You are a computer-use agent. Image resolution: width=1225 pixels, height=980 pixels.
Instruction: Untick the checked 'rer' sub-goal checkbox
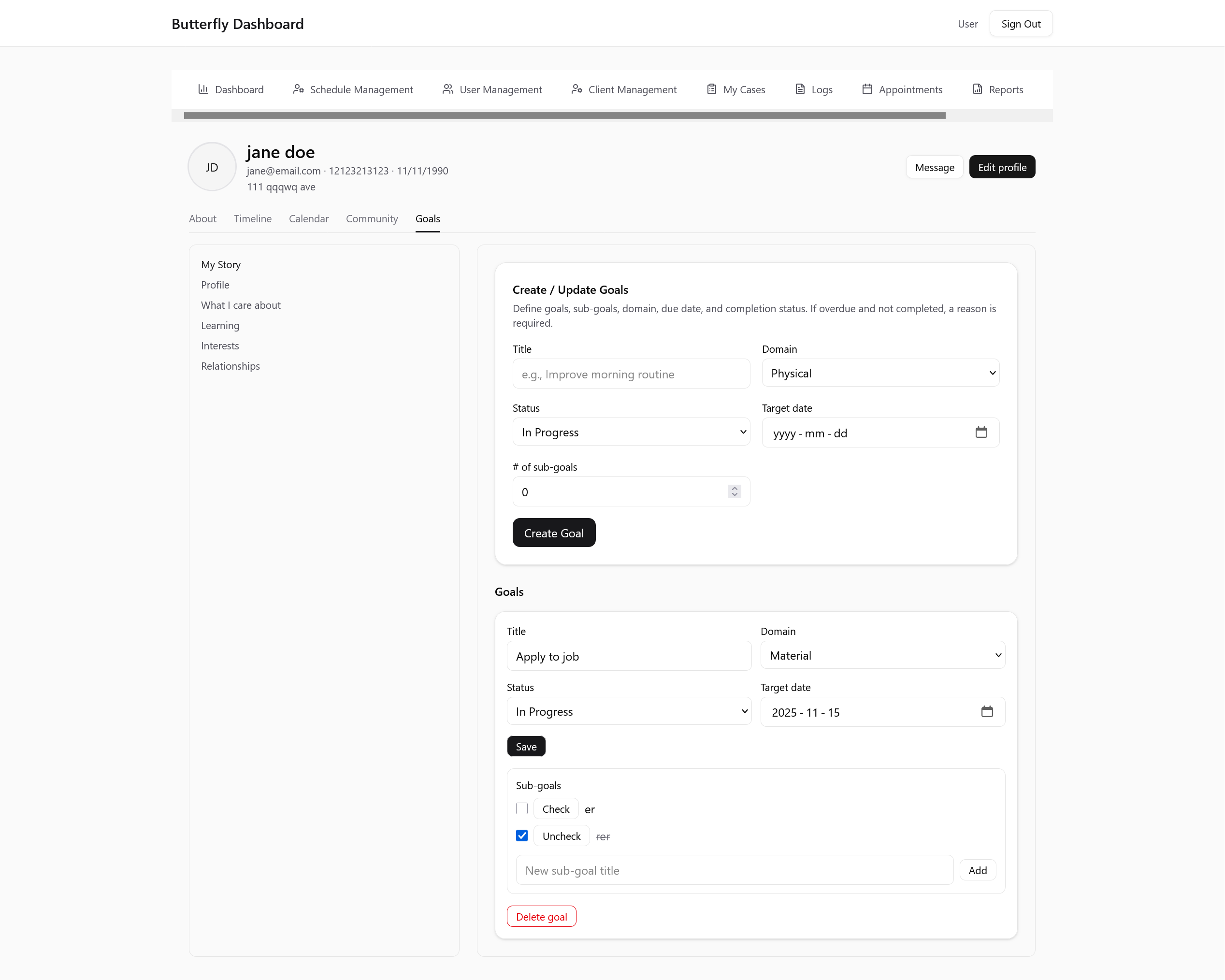[x=521, y=836]
